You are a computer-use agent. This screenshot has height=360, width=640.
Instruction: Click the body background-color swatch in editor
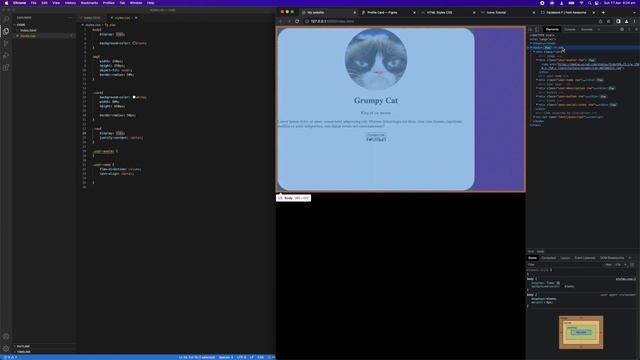pos(134,43)
